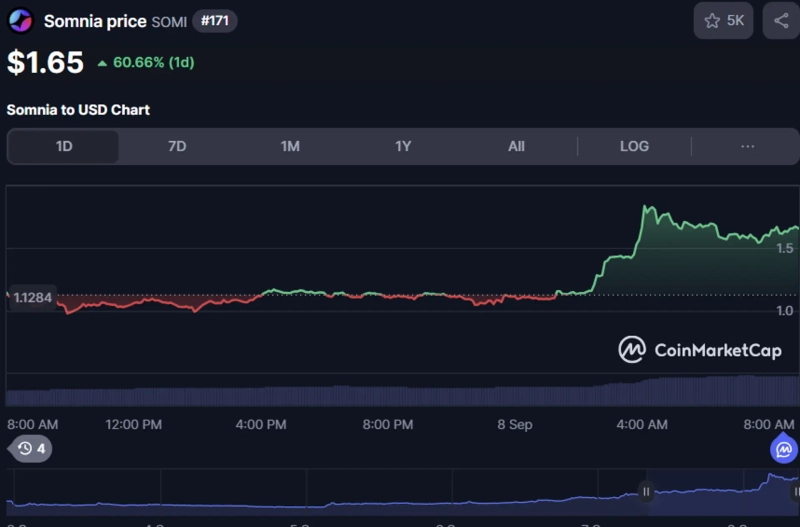The width and height of the screenshot is (800, 527).
Task: Click the Somnia coin logo icon
Action: (20, 21)
